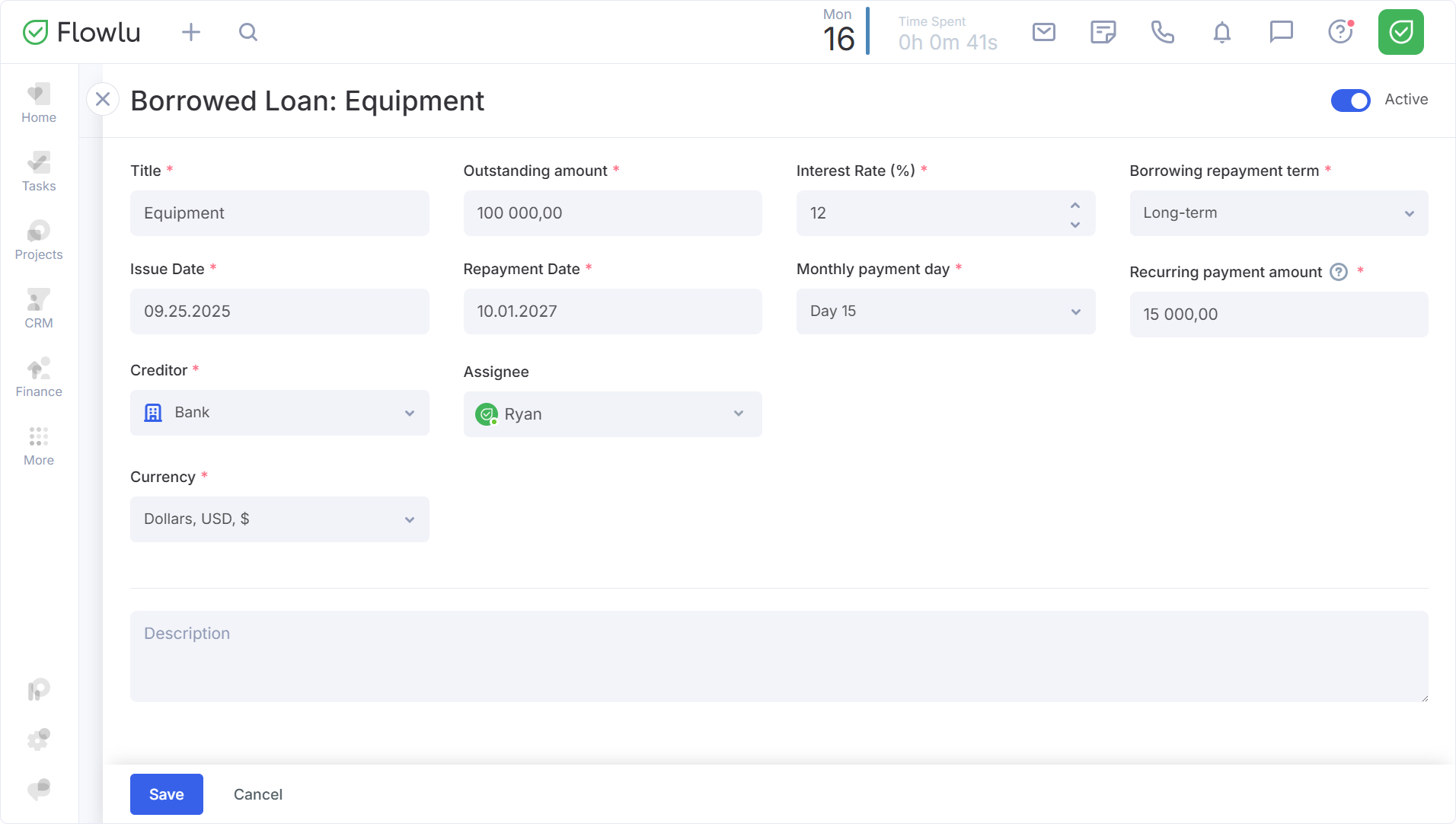Click the Save button
Viewport: 1456px width, 824px height.
tap(166, 794)
